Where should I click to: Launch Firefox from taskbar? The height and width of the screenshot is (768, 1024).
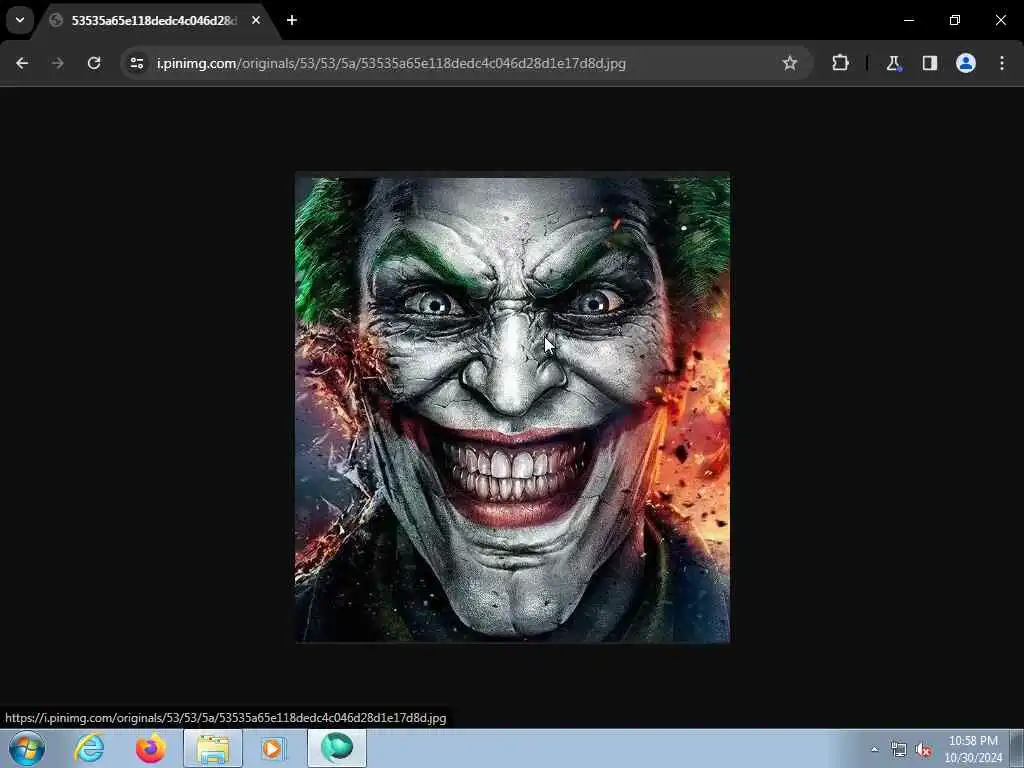tap(150, 748)
